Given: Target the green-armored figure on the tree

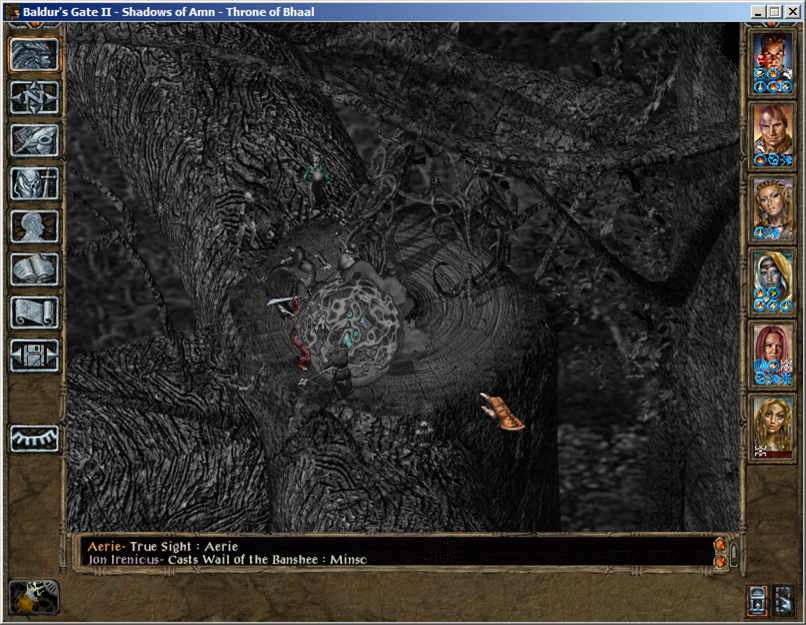Looking at the screenshot, I should (316, 181).
